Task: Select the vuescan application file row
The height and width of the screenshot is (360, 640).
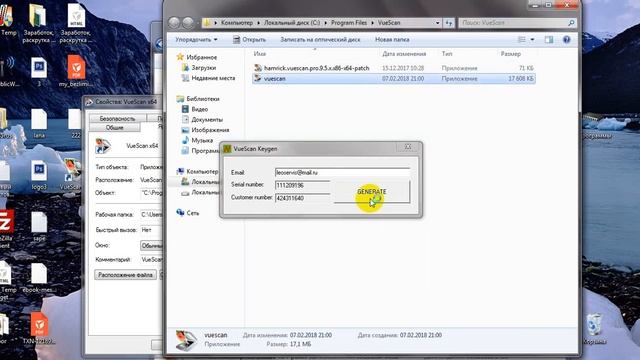Action: 394,78
